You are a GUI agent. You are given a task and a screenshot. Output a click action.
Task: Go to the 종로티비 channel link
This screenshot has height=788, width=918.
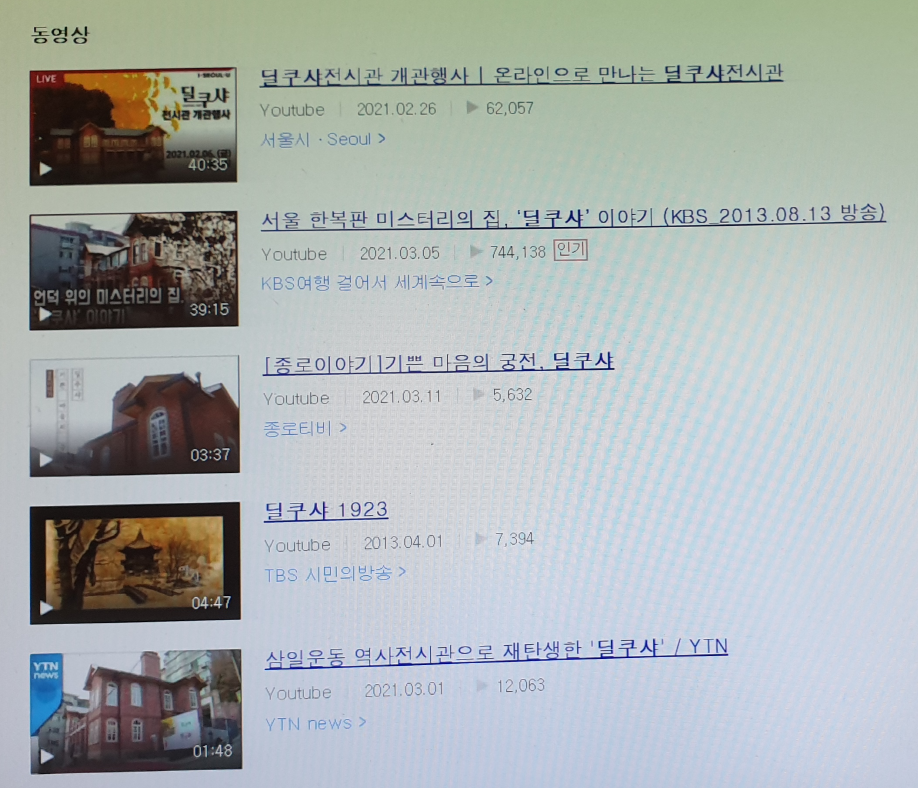pos(305,429)
